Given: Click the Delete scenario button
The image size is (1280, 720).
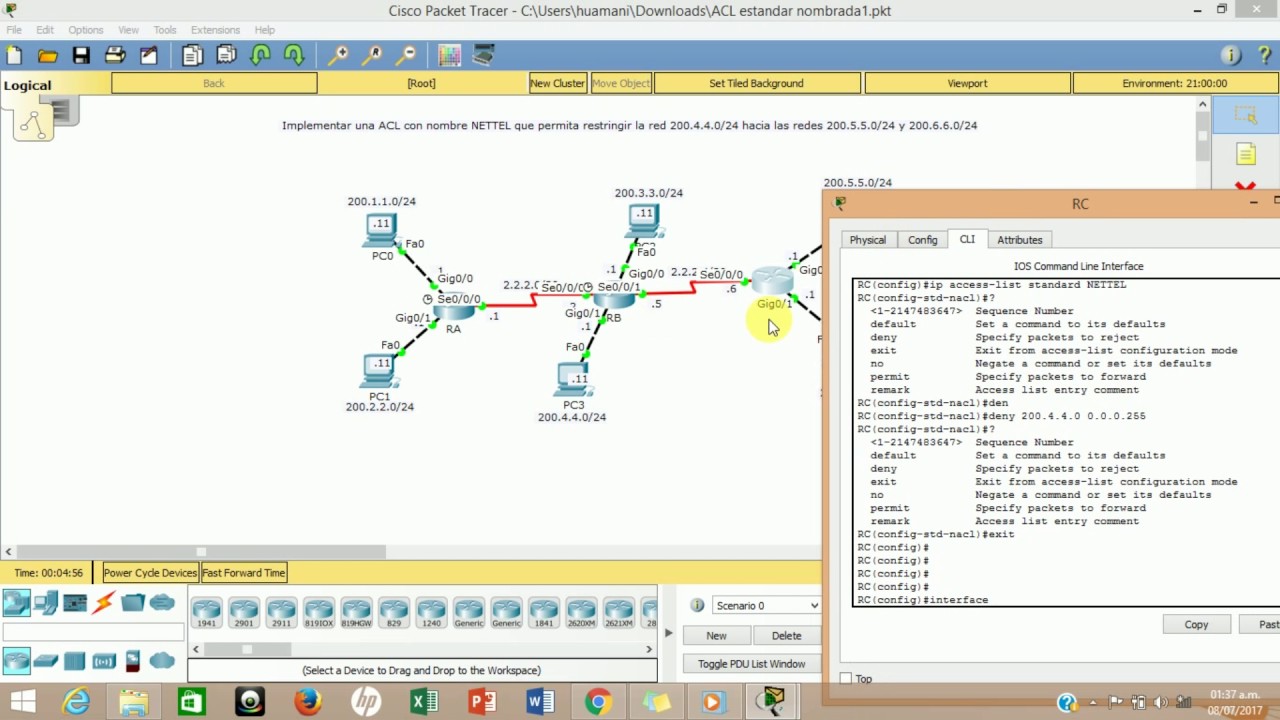Looking at the screenshot, I should pyautogui.click(x=786, y=636).
